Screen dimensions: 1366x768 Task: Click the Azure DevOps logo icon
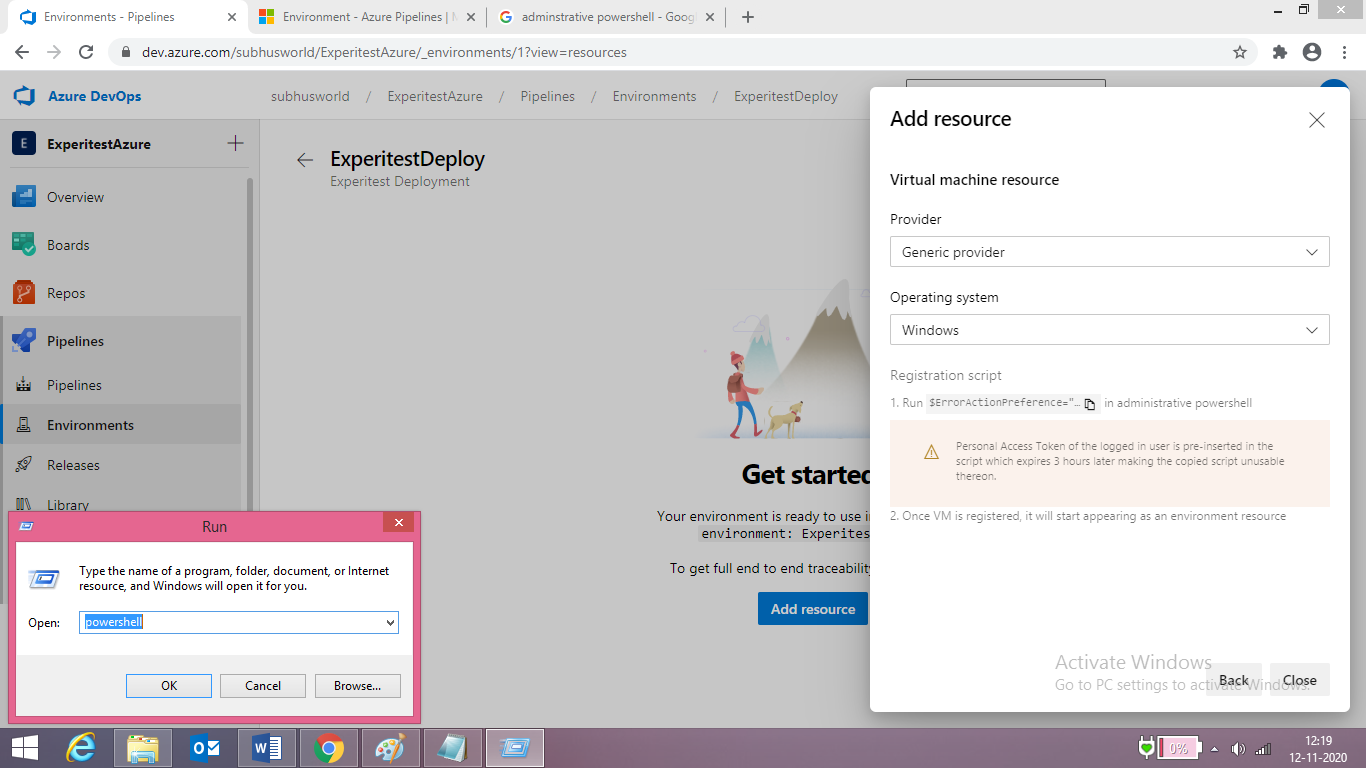pos(24,96)
